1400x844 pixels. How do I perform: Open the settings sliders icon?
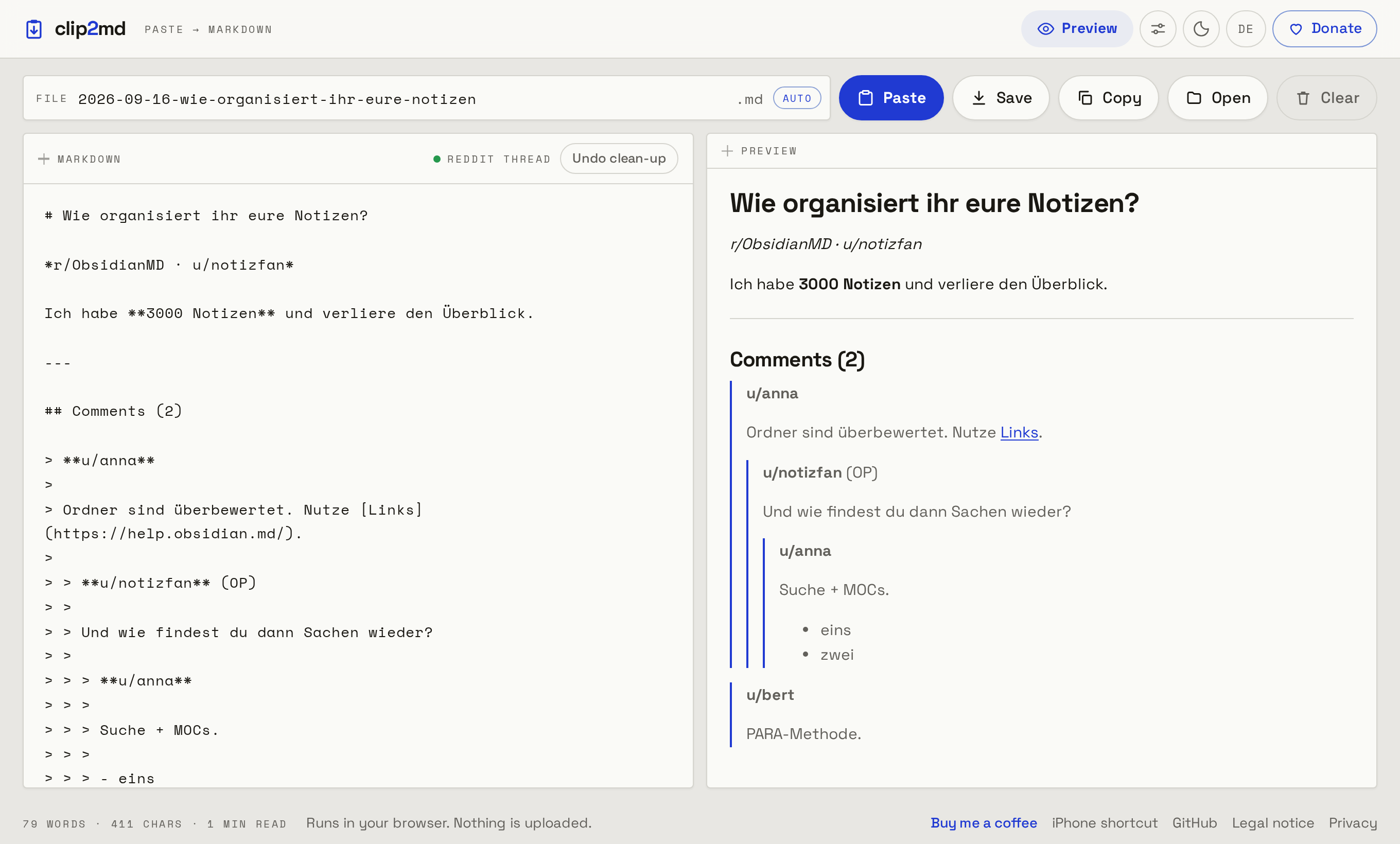click(x=1158, y=29)
